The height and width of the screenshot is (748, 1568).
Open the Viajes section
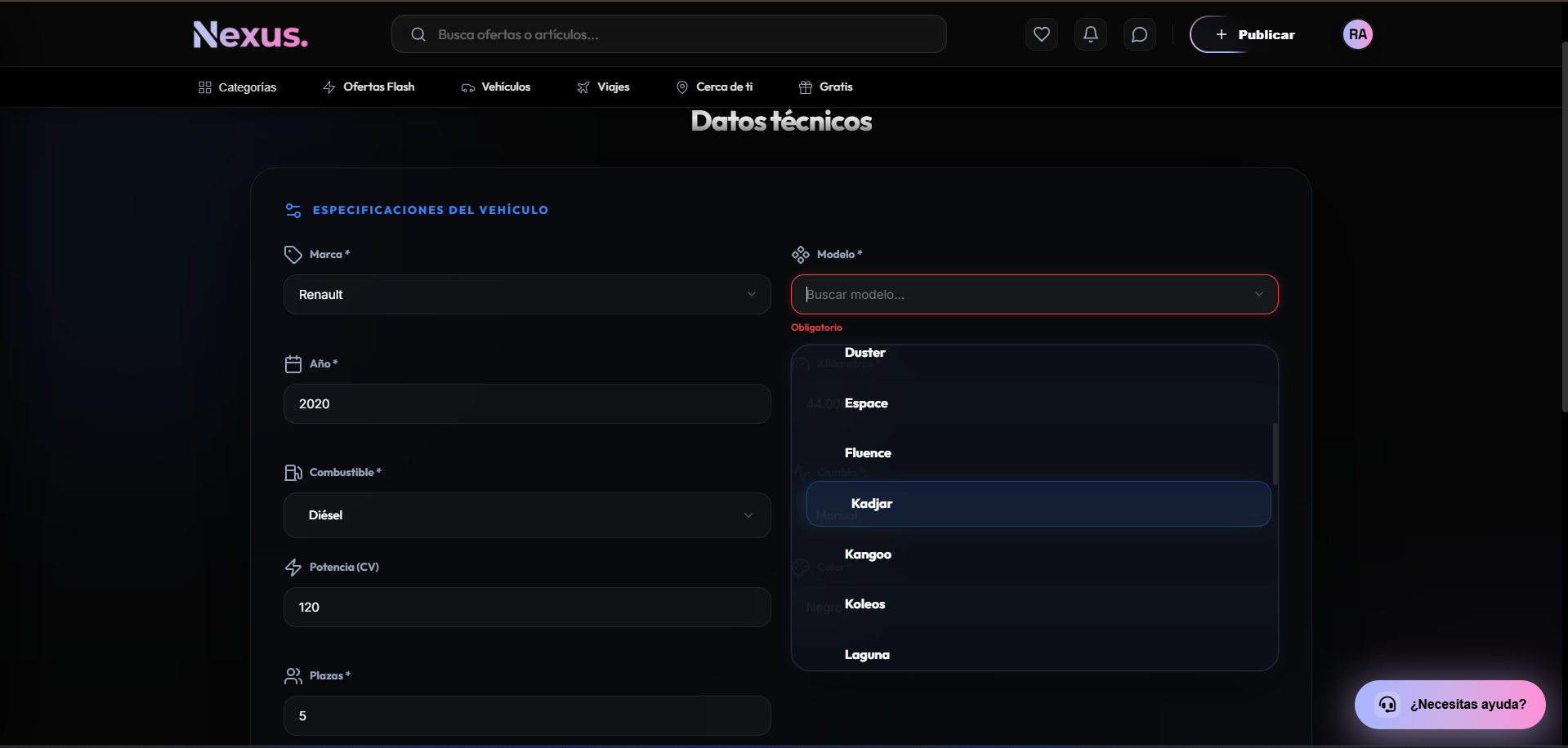[x=603, y=87]
